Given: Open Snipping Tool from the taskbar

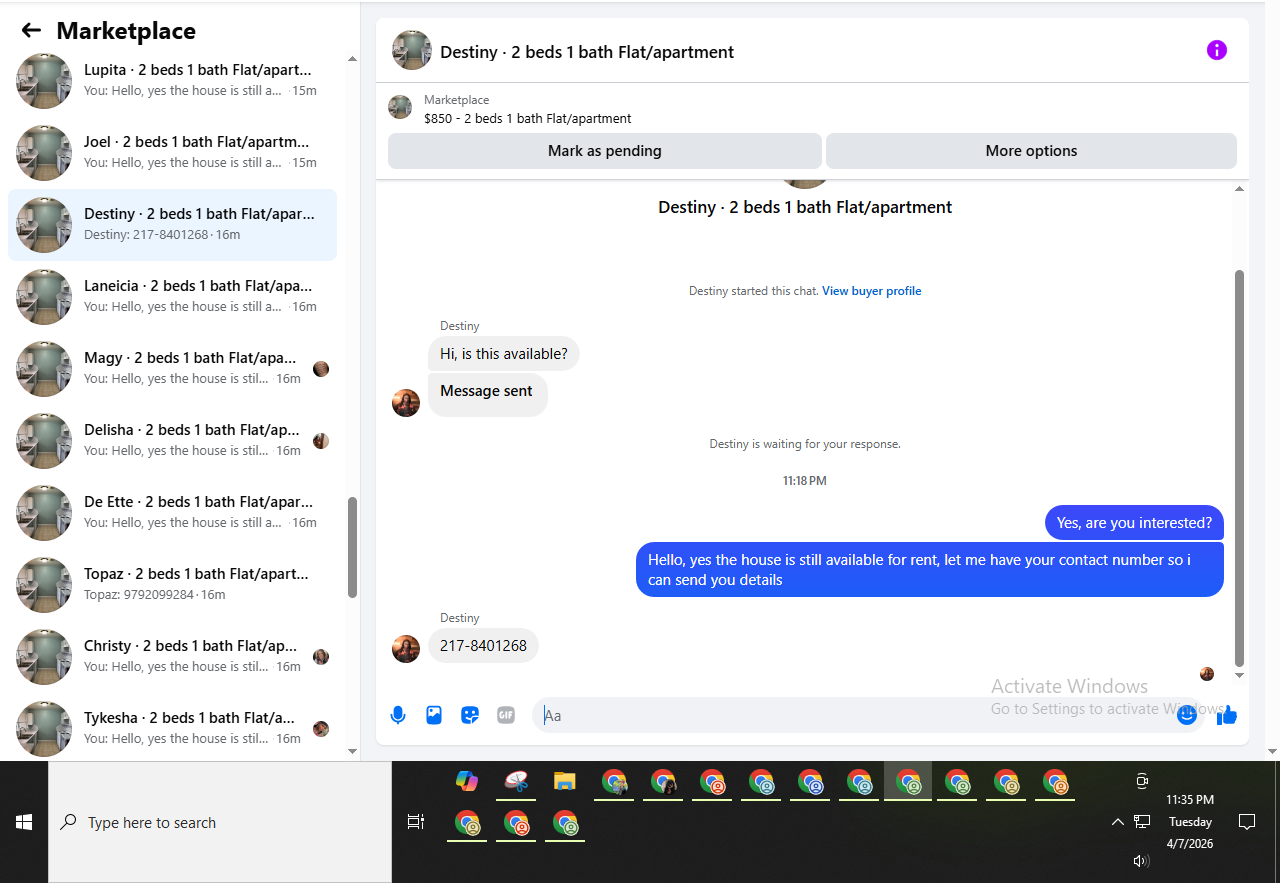Looking at the screenshot, I should click(x=516, y=781).
